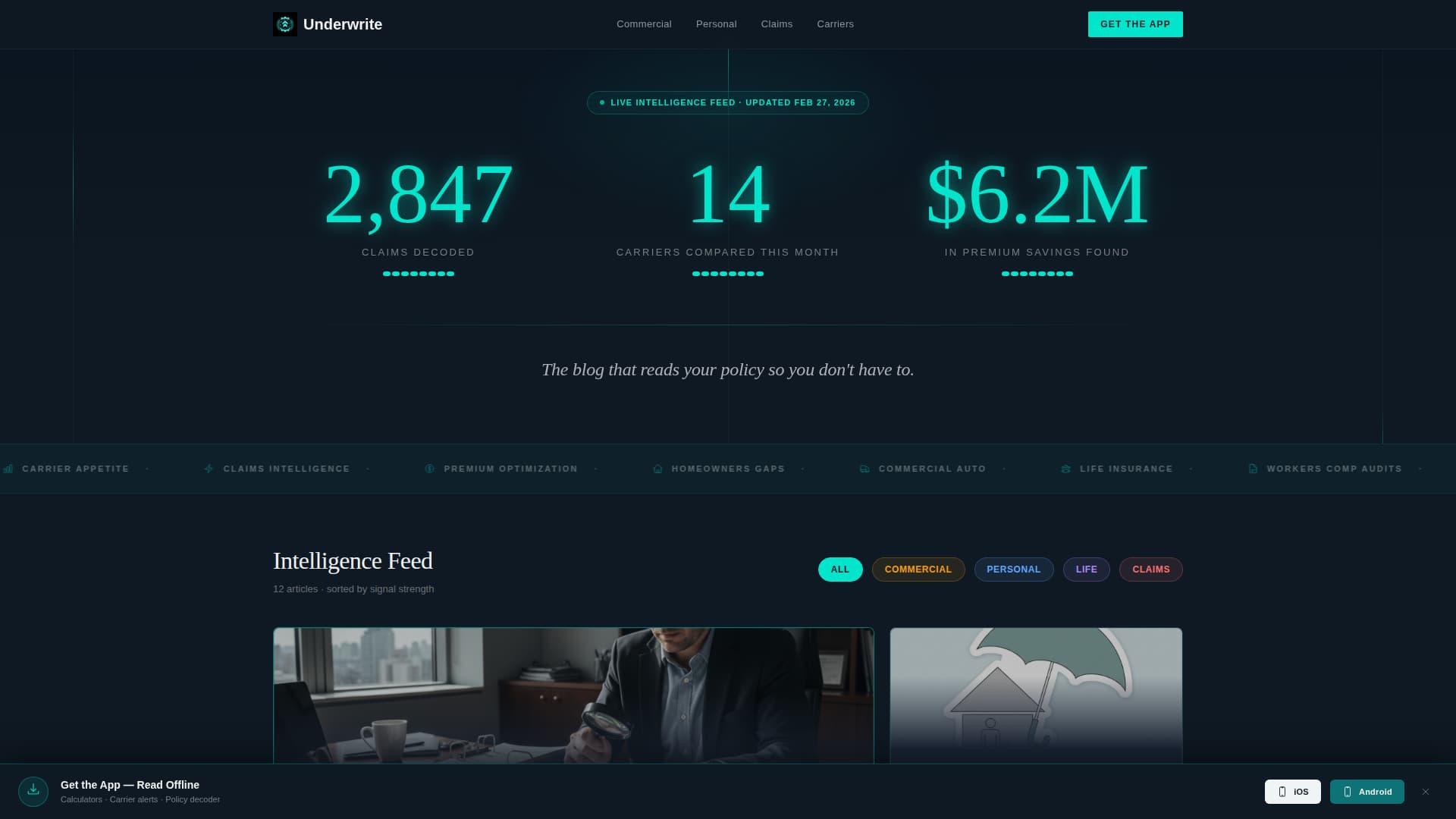Click the blog tagline italic text

click(x=728, y=370)
